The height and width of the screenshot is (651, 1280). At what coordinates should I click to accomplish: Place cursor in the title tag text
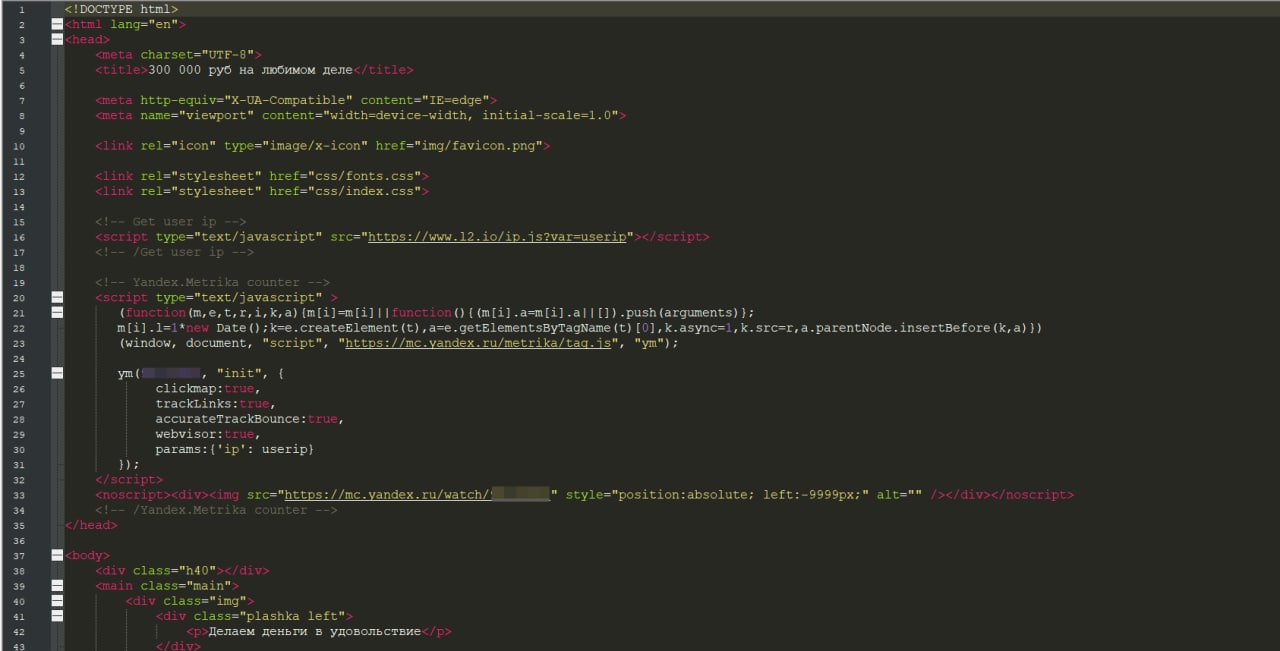click(251, 70)
